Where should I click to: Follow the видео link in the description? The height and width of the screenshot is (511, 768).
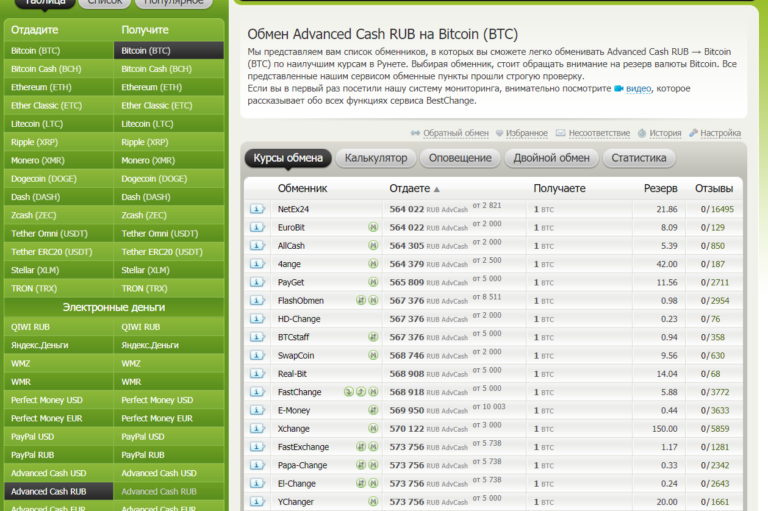pos(639,89)
